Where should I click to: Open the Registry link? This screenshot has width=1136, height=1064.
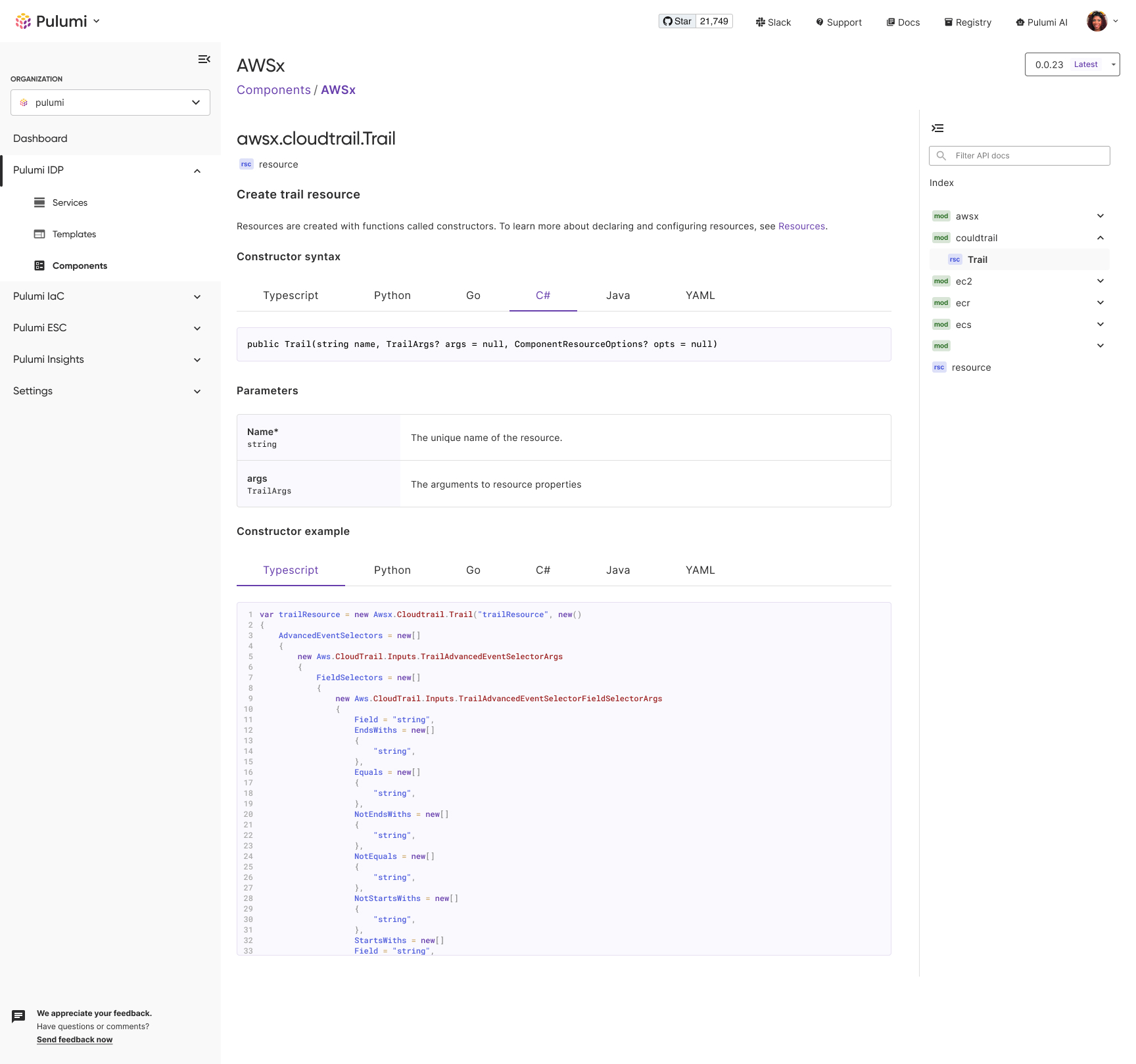click(968, 22)
